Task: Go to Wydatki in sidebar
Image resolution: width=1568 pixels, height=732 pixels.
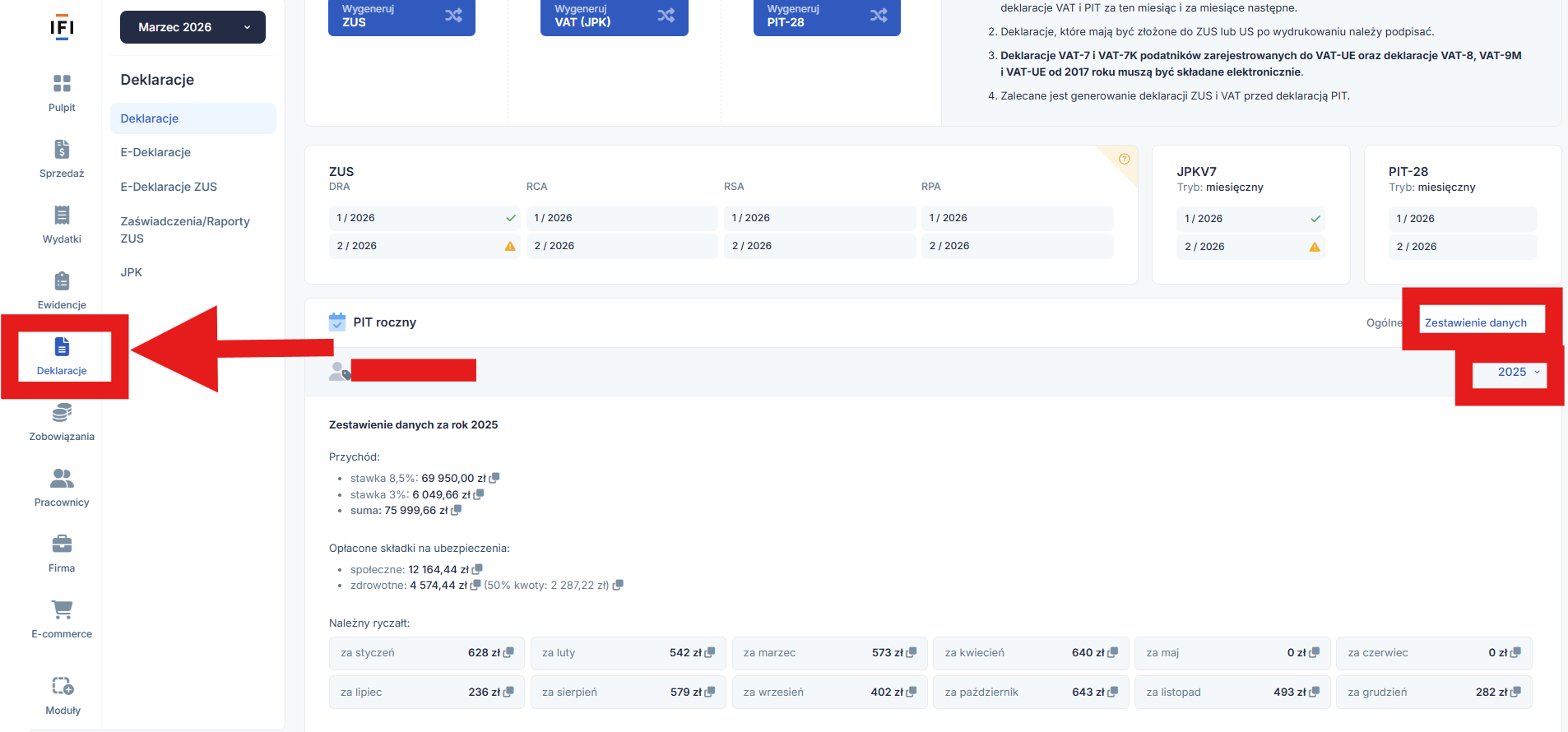Action: click(62, 215)
